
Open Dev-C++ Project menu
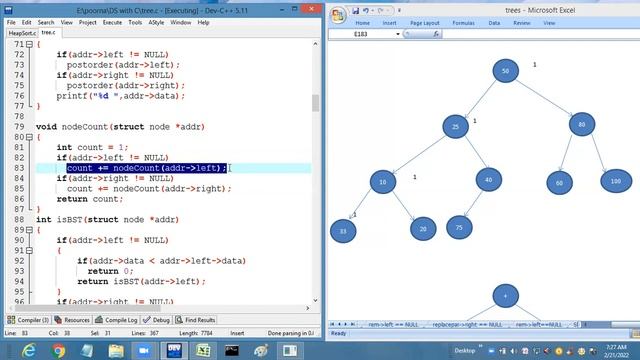pyautogui.click(x=87, y=22)
